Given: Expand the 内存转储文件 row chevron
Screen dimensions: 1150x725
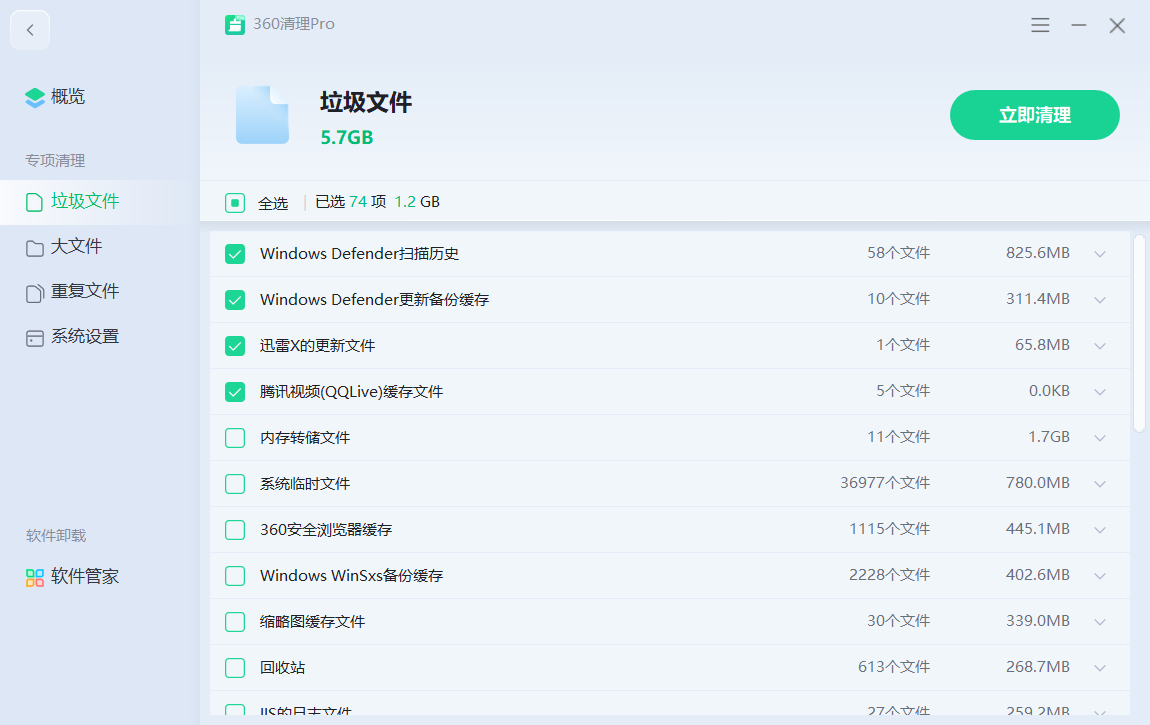Looking at the screenshot, I should 1100,438.
